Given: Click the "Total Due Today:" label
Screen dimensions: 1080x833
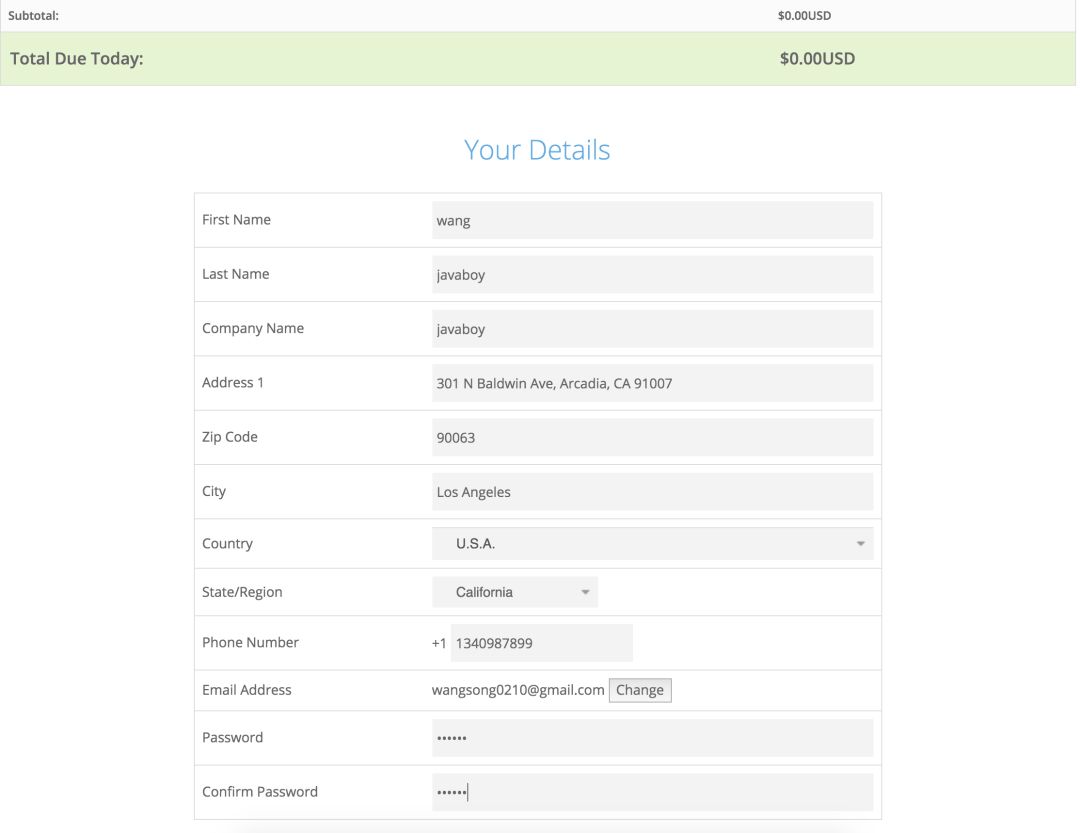Looking at the screenshot, I should [x=77, y=59].
